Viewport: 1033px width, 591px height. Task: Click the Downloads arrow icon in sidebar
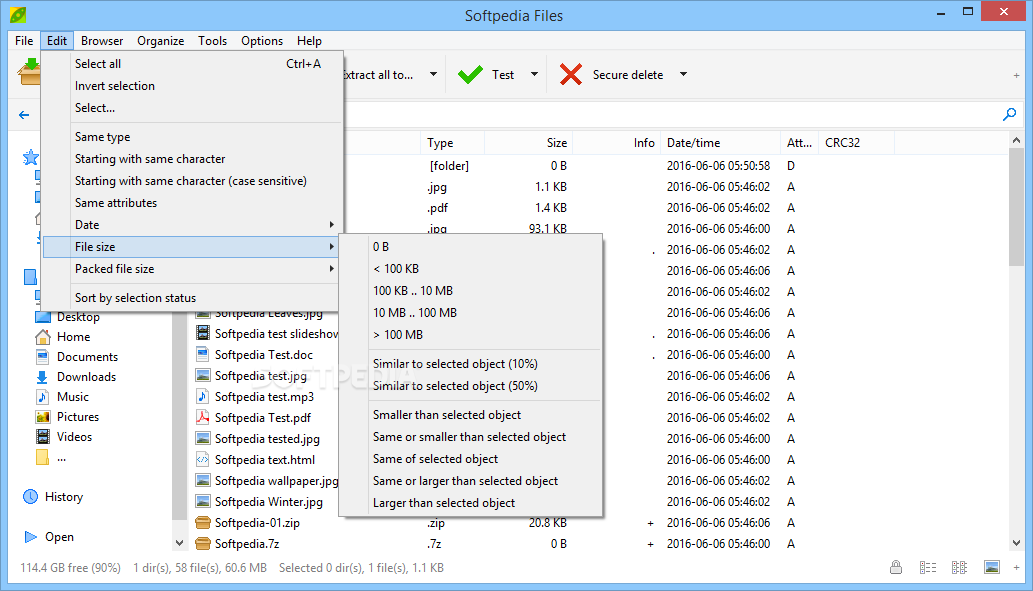click(42, 377)
